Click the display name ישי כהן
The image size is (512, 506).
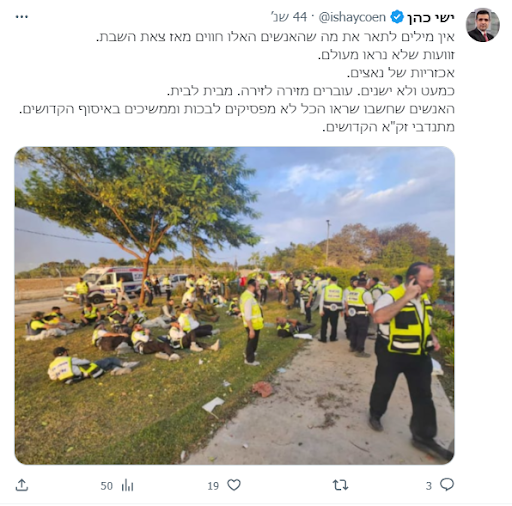click(x=431, y=17)
